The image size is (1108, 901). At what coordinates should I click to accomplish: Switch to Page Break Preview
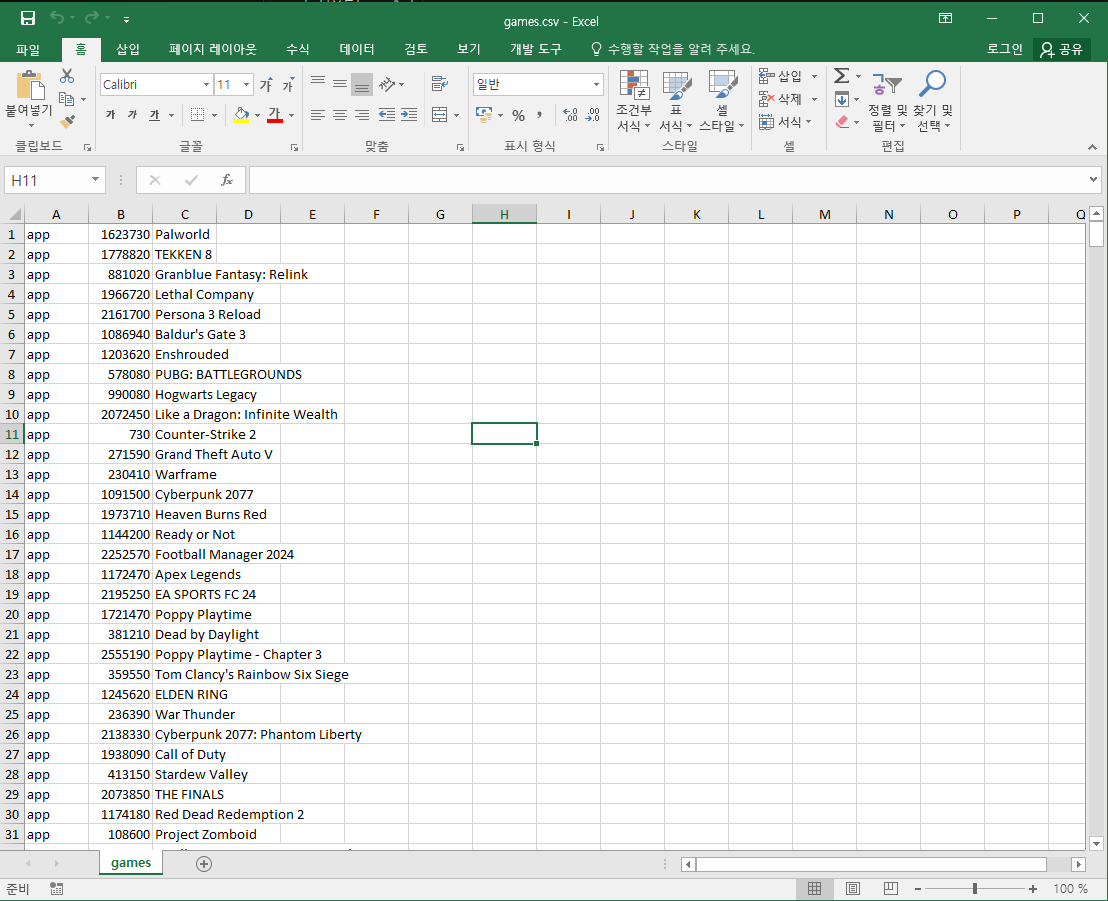click(890, 888)
